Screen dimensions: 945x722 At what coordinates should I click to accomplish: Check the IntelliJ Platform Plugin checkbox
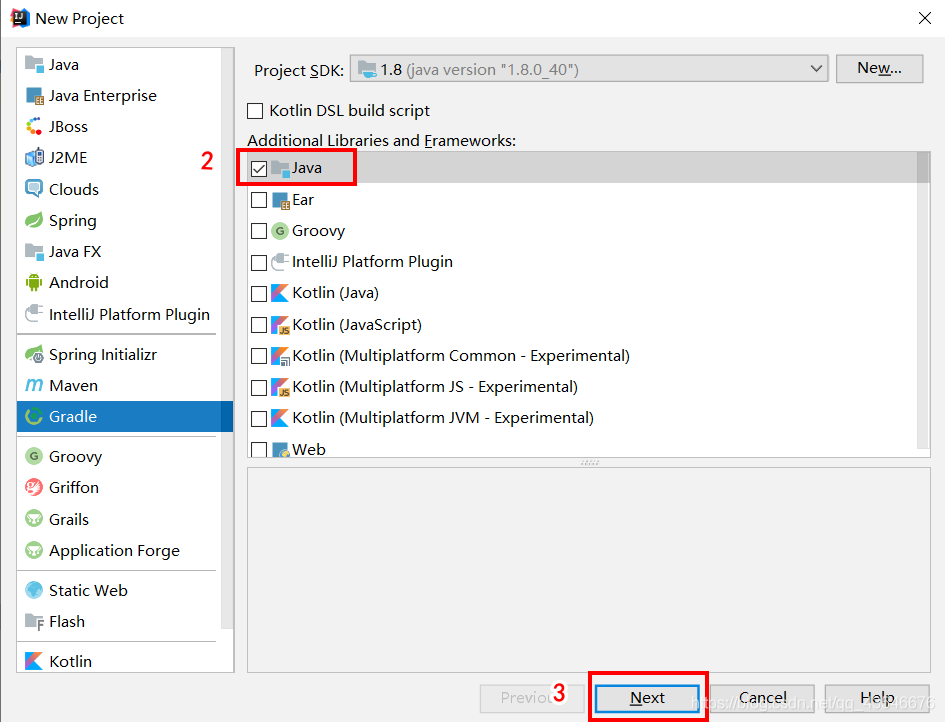[x=259, y=263]
